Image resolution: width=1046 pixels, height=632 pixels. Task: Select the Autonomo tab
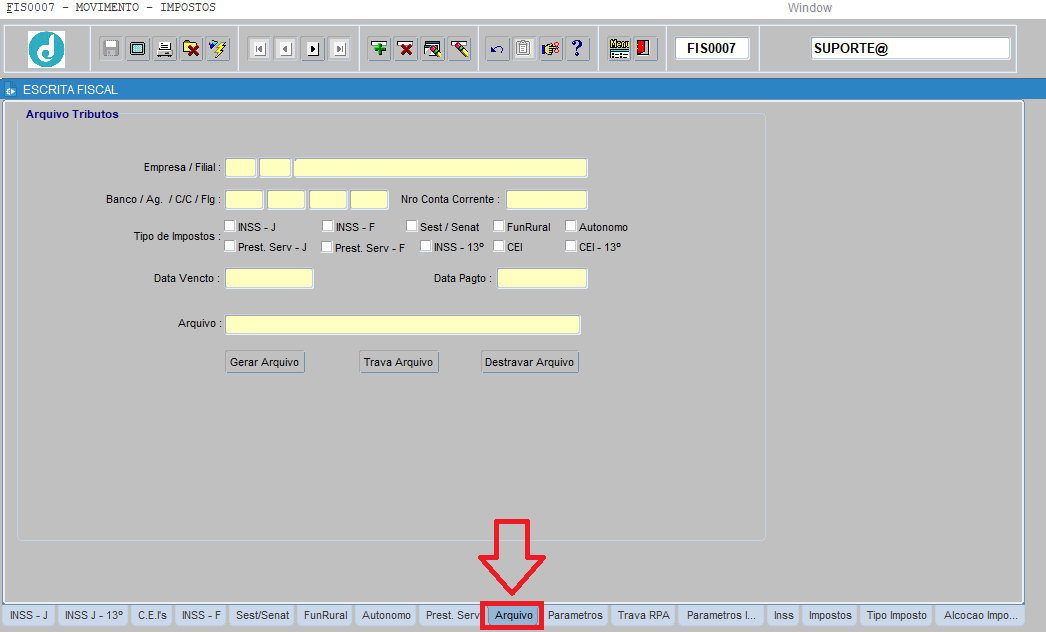pyautogui.click(x=386, y=615)
